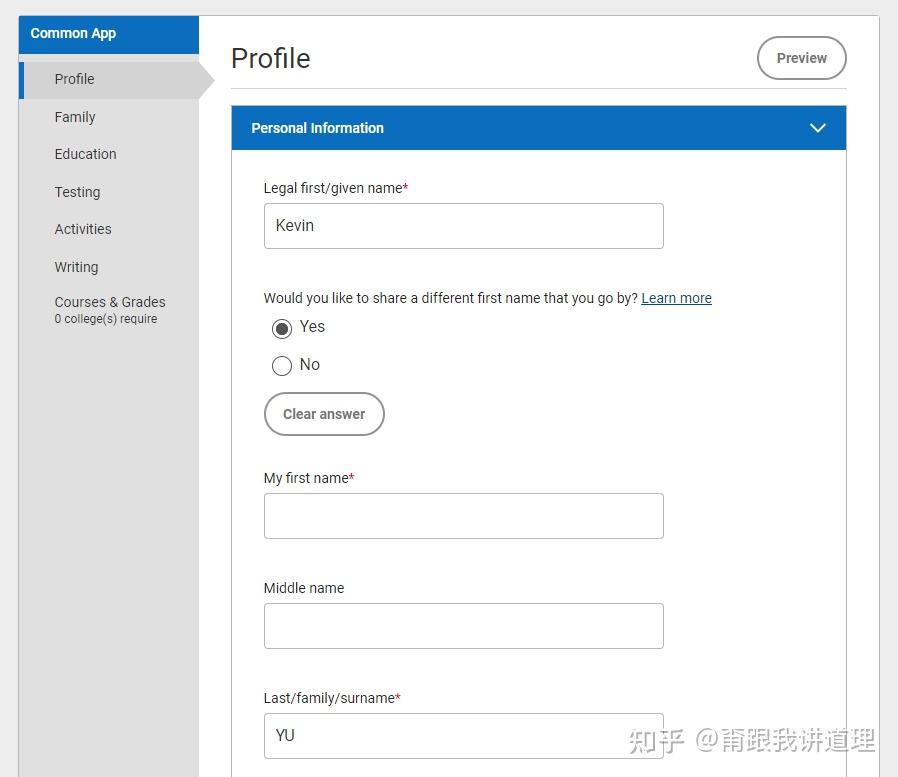Viewport: 898px width, 777px height.
Task: Open the Education section
Action: point(85,154)
